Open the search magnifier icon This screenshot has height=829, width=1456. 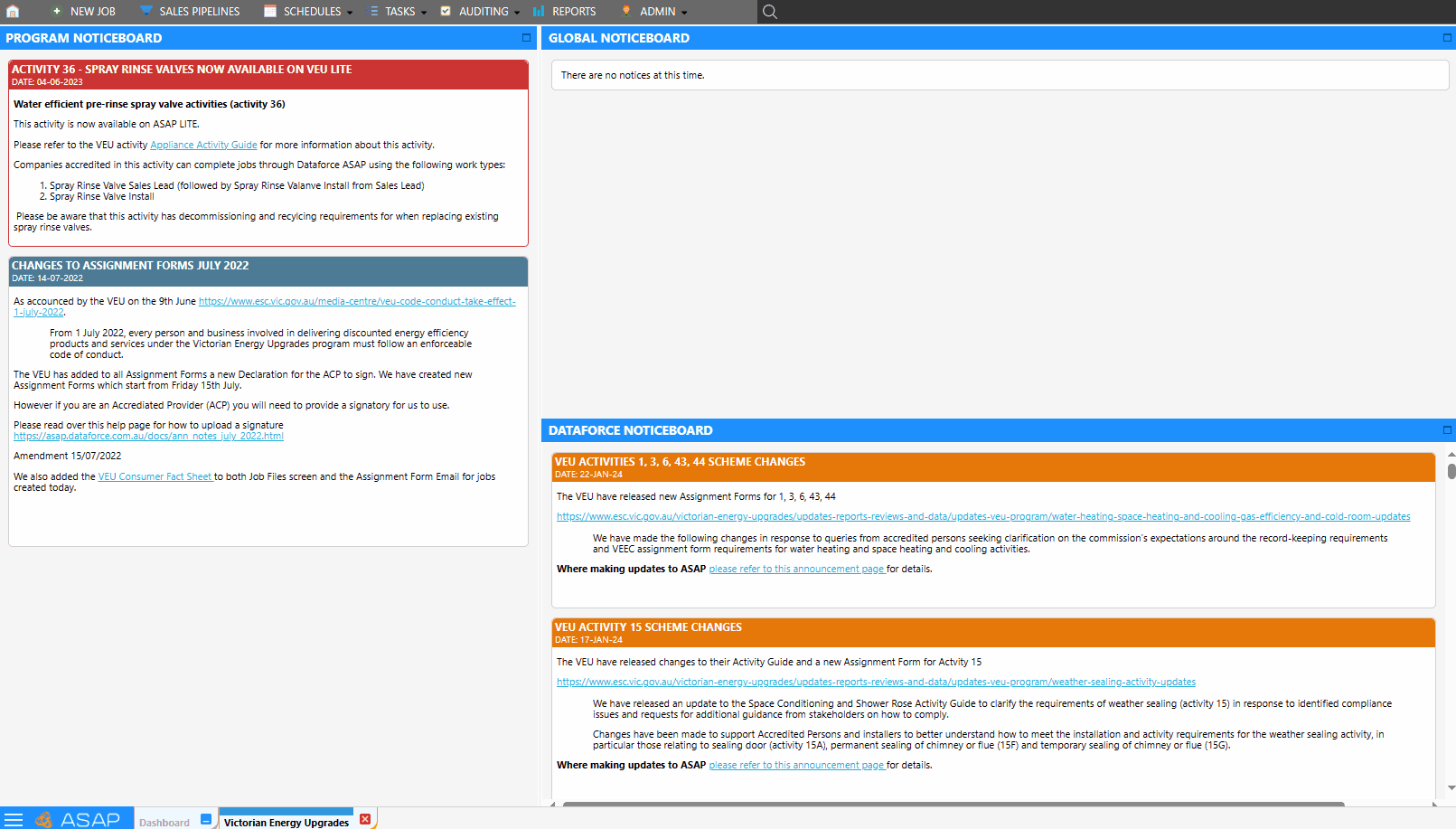click(x=769, y=12)
